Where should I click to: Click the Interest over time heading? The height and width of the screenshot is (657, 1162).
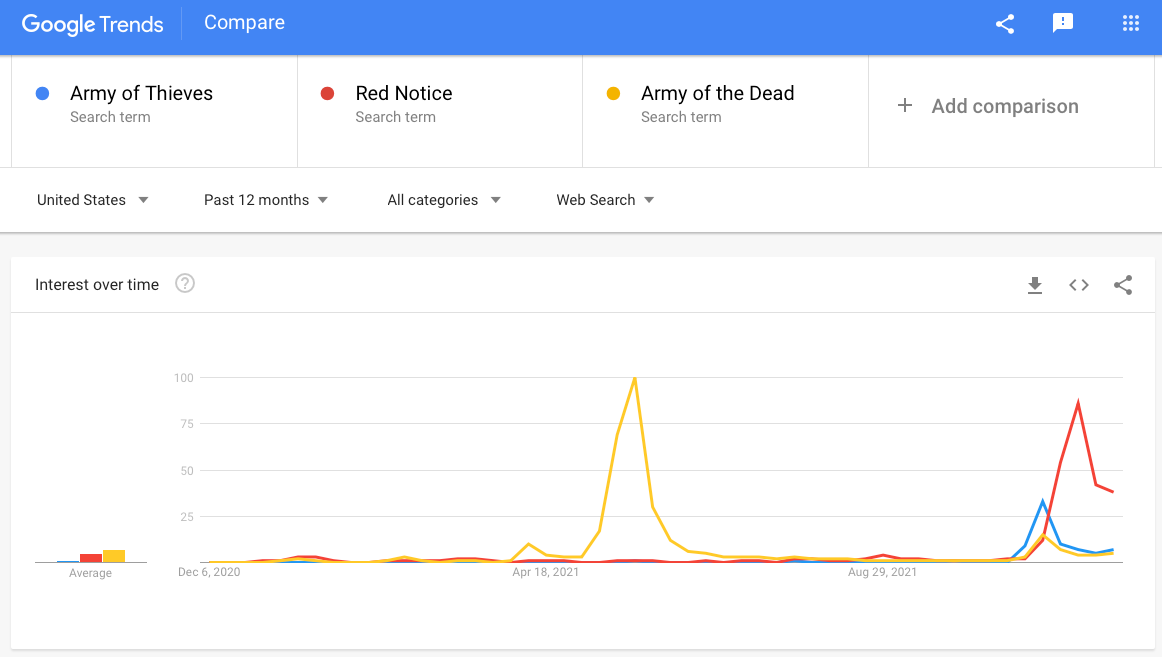pyautogui.click(x=97, y=284)
